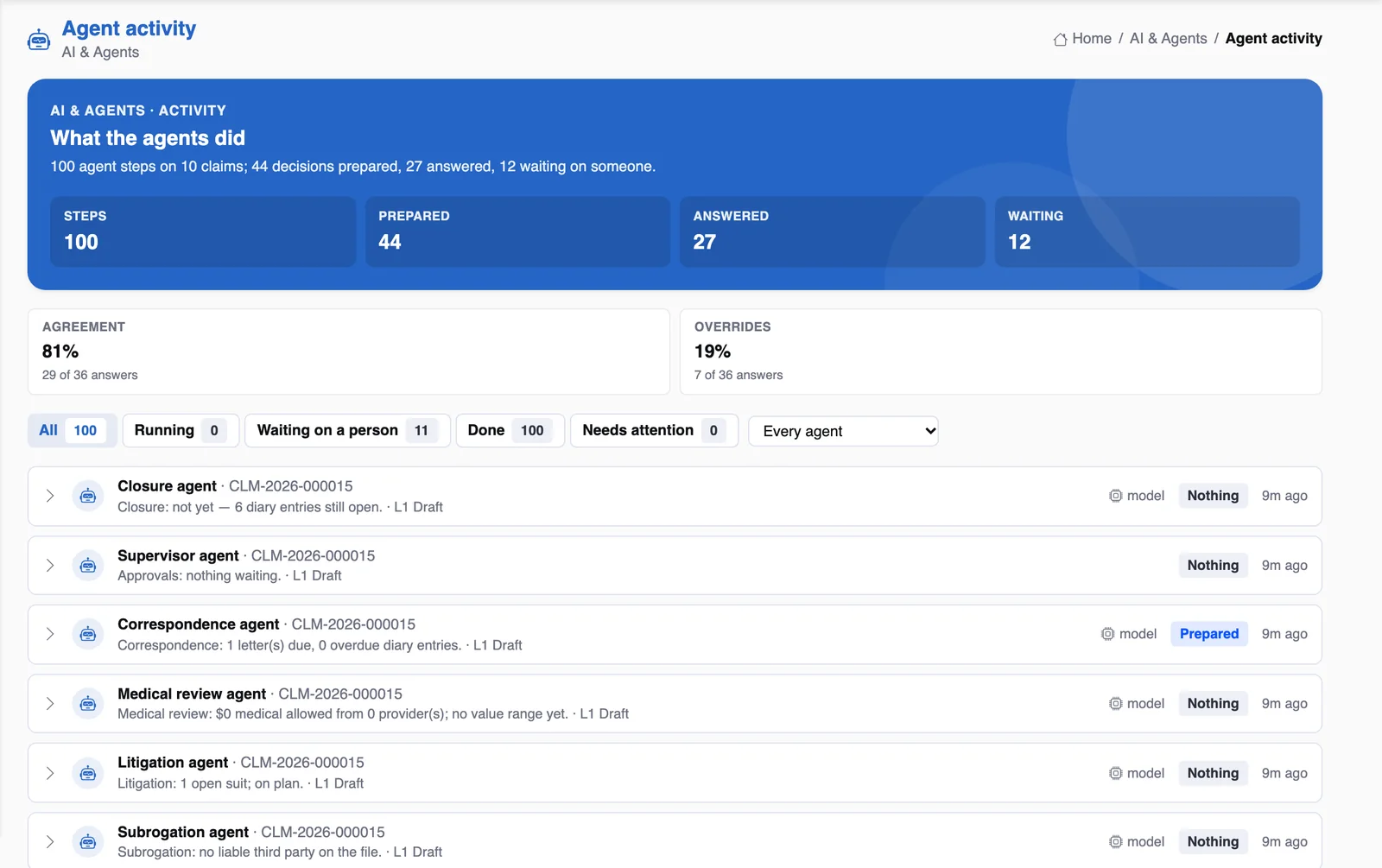Expand the Supervisor agent row chevron

[x=50, y=566]
